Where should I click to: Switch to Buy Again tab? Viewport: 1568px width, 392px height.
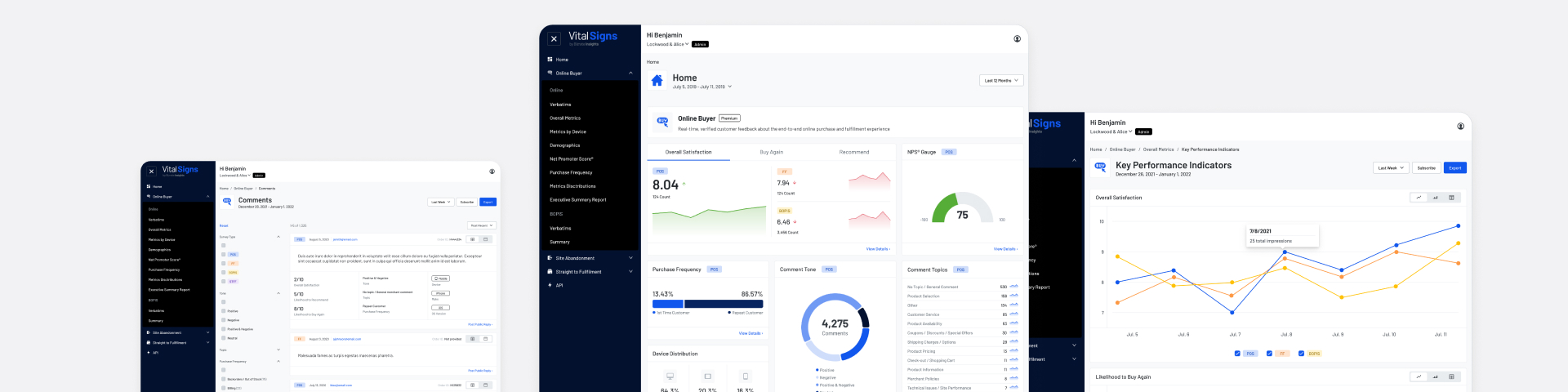771,152
